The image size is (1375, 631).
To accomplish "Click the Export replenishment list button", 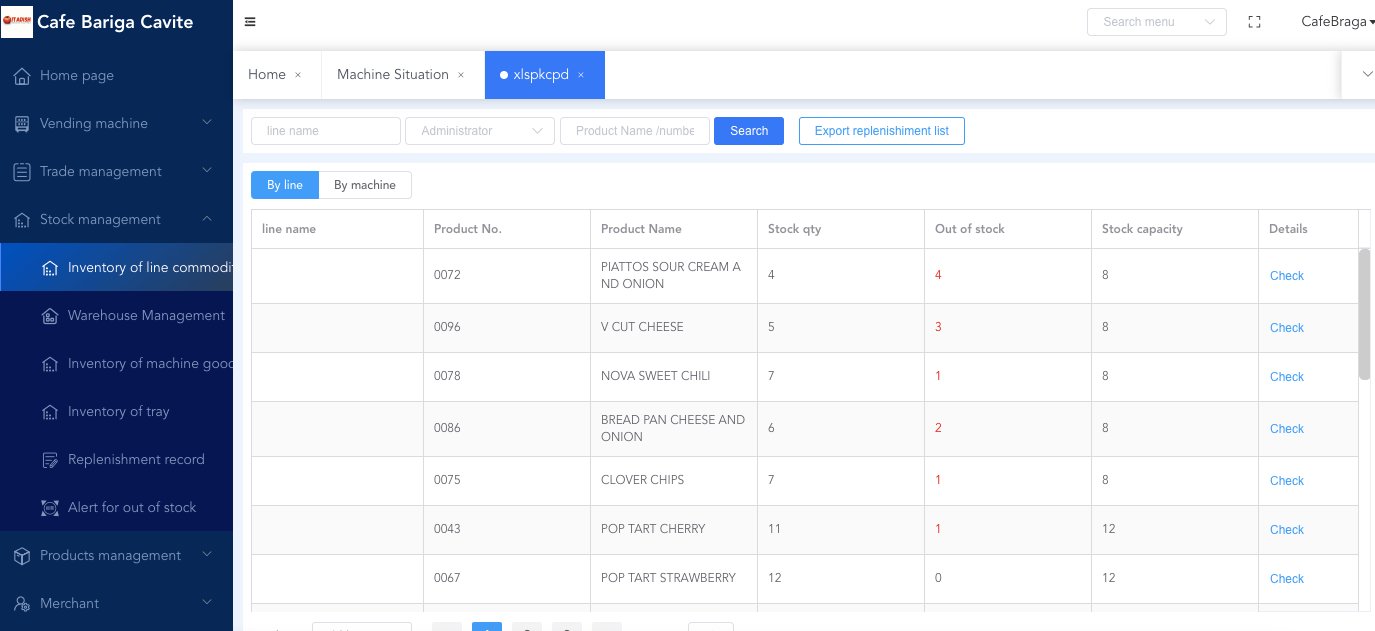I will (881, 131).
